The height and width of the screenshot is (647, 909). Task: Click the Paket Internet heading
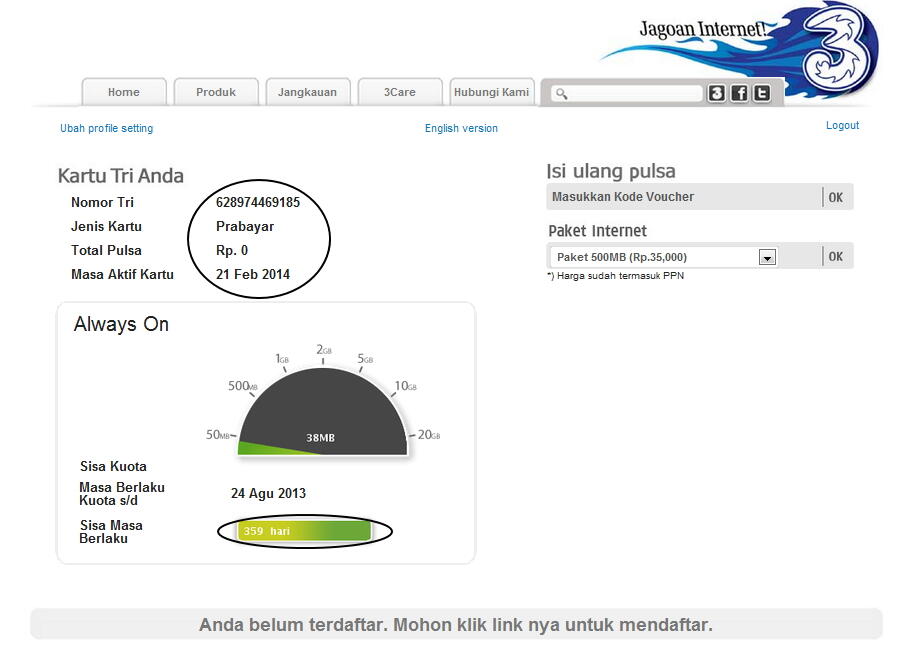pyautogui.click(x=597, y=231)
